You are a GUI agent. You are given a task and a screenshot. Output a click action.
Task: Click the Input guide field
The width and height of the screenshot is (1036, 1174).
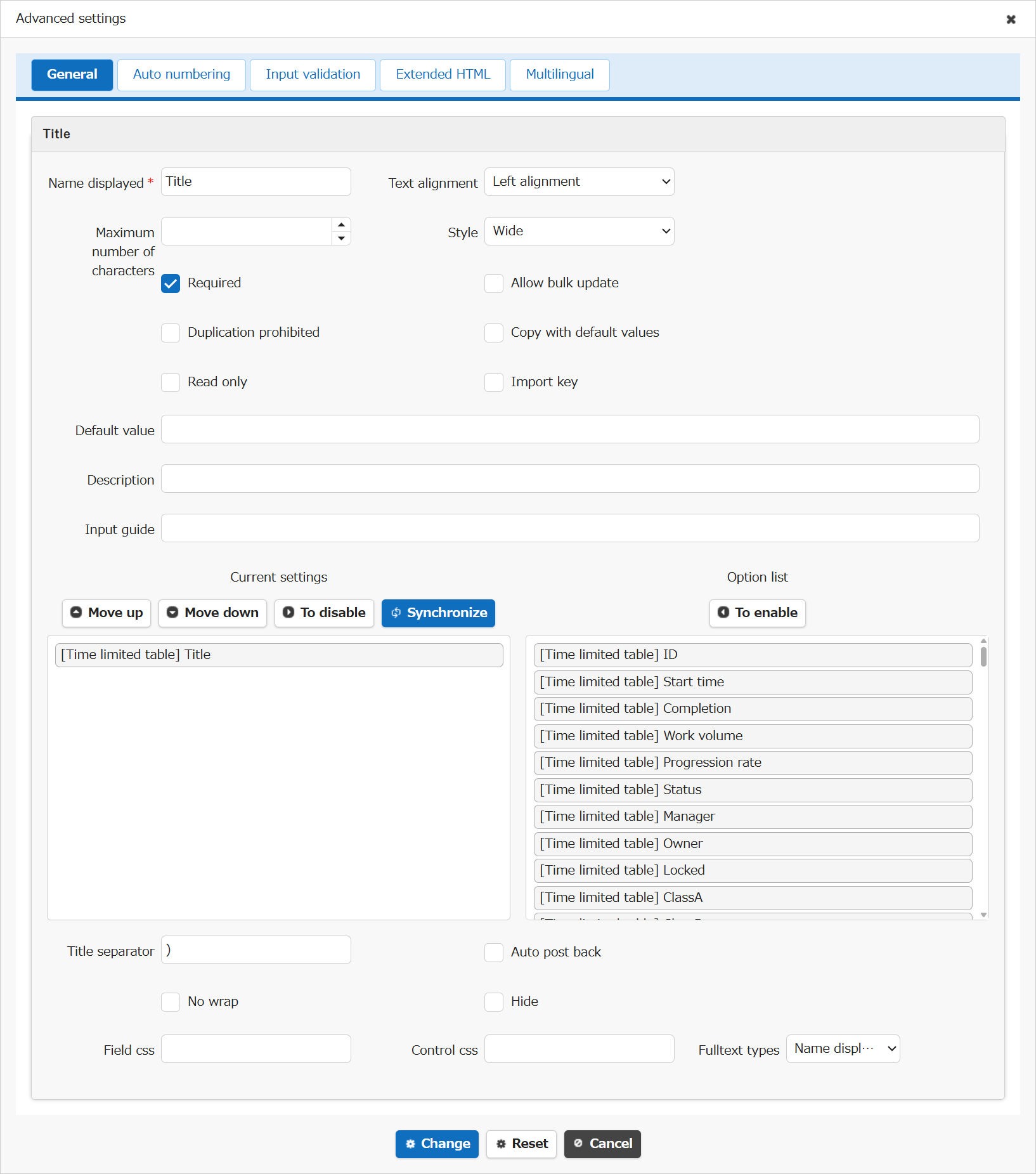570,528
